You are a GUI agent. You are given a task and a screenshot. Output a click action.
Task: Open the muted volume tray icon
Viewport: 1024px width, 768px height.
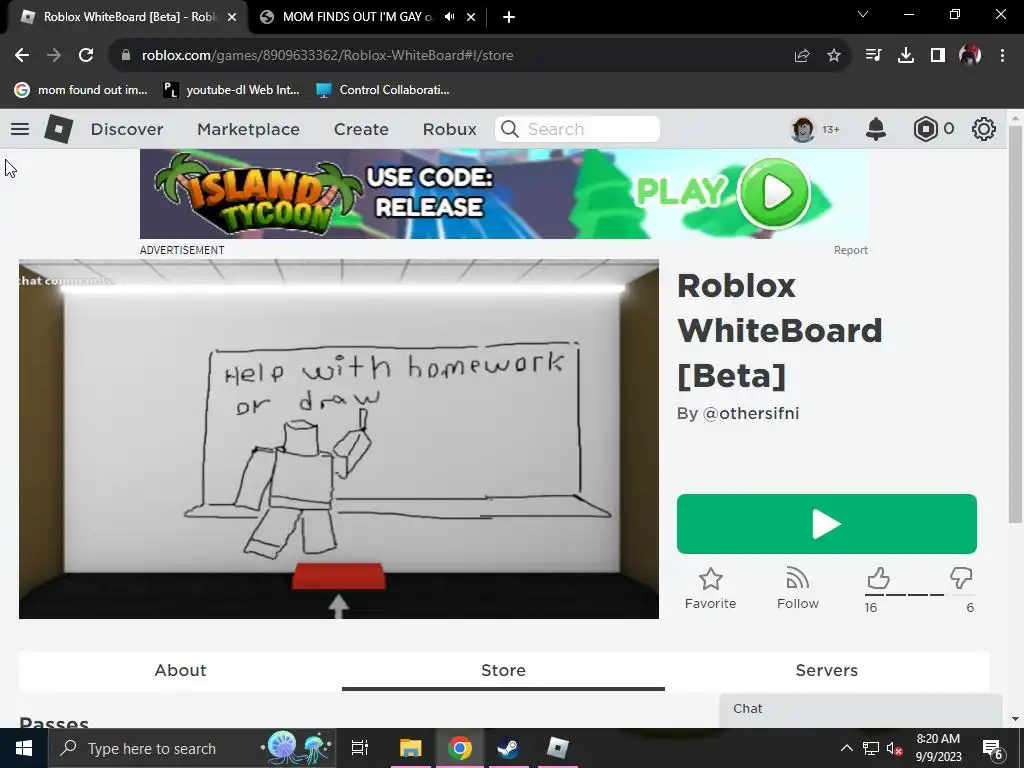894,748
